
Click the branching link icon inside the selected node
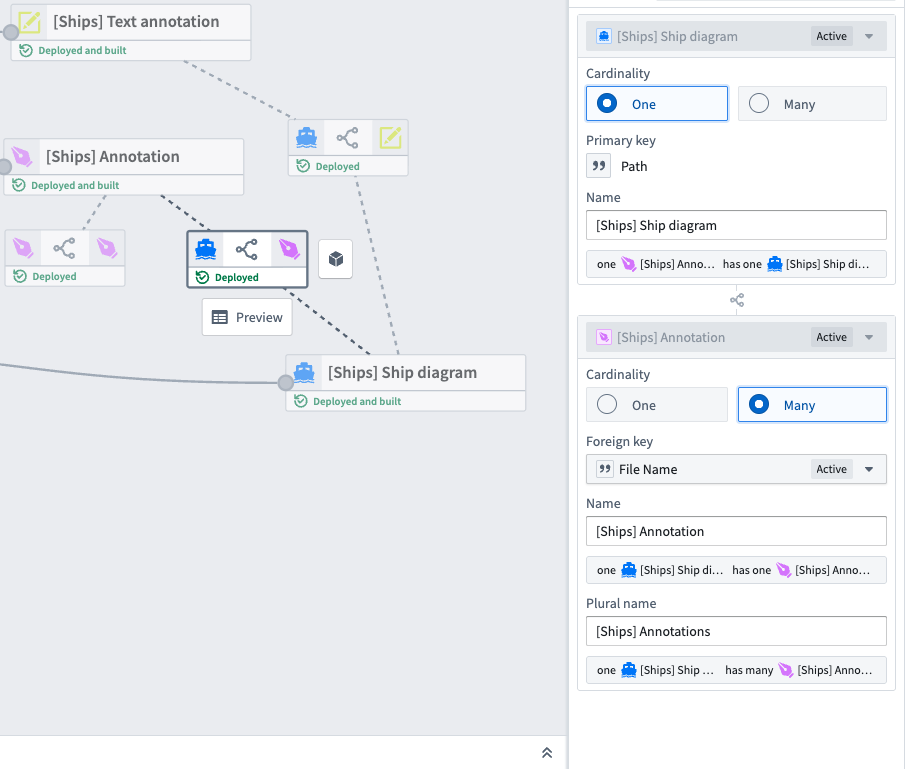(247, 249)
